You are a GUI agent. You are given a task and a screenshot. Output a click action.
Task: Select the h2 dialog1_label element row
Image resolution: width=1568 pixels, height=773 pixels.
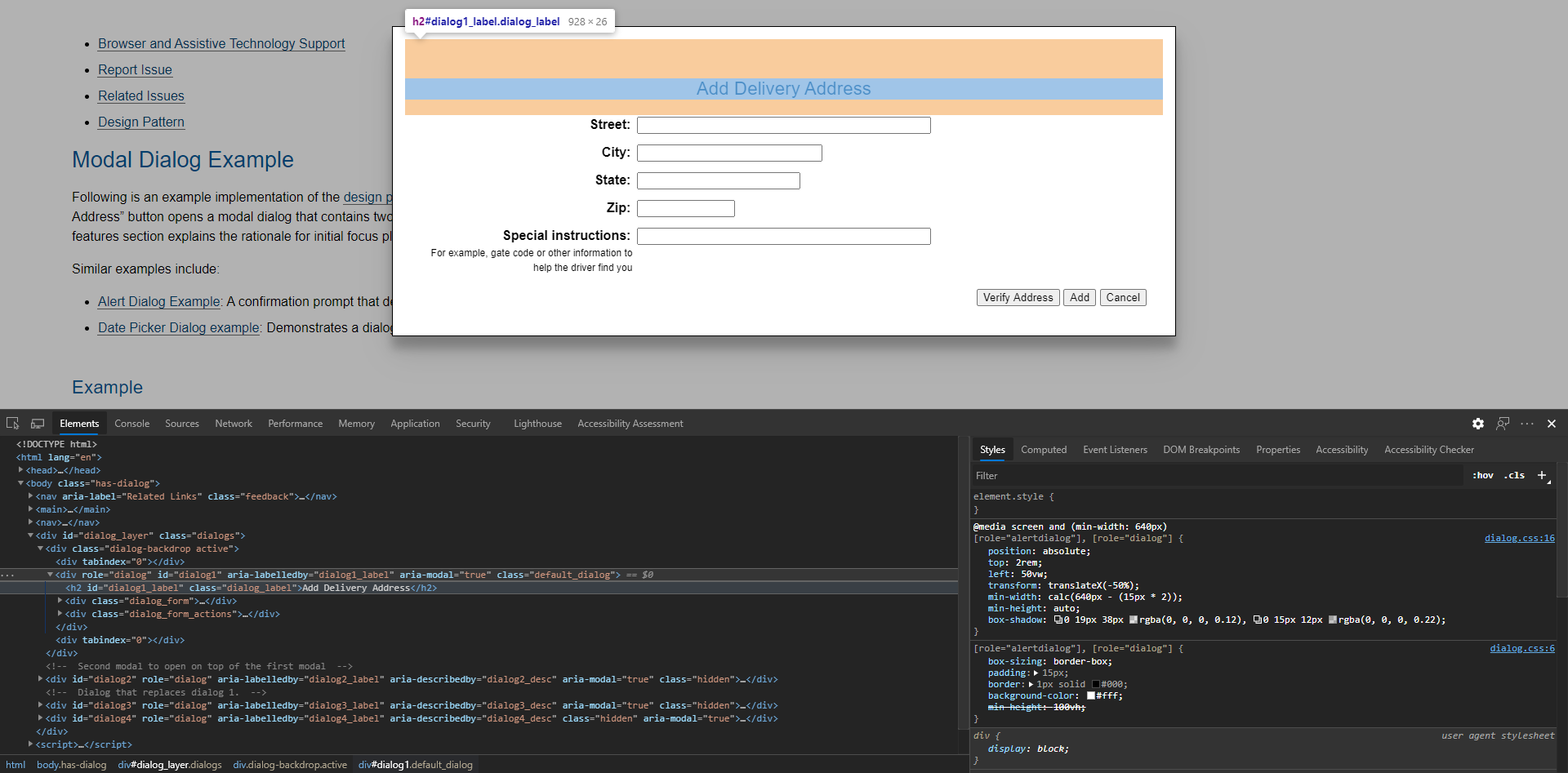(479, 588)
